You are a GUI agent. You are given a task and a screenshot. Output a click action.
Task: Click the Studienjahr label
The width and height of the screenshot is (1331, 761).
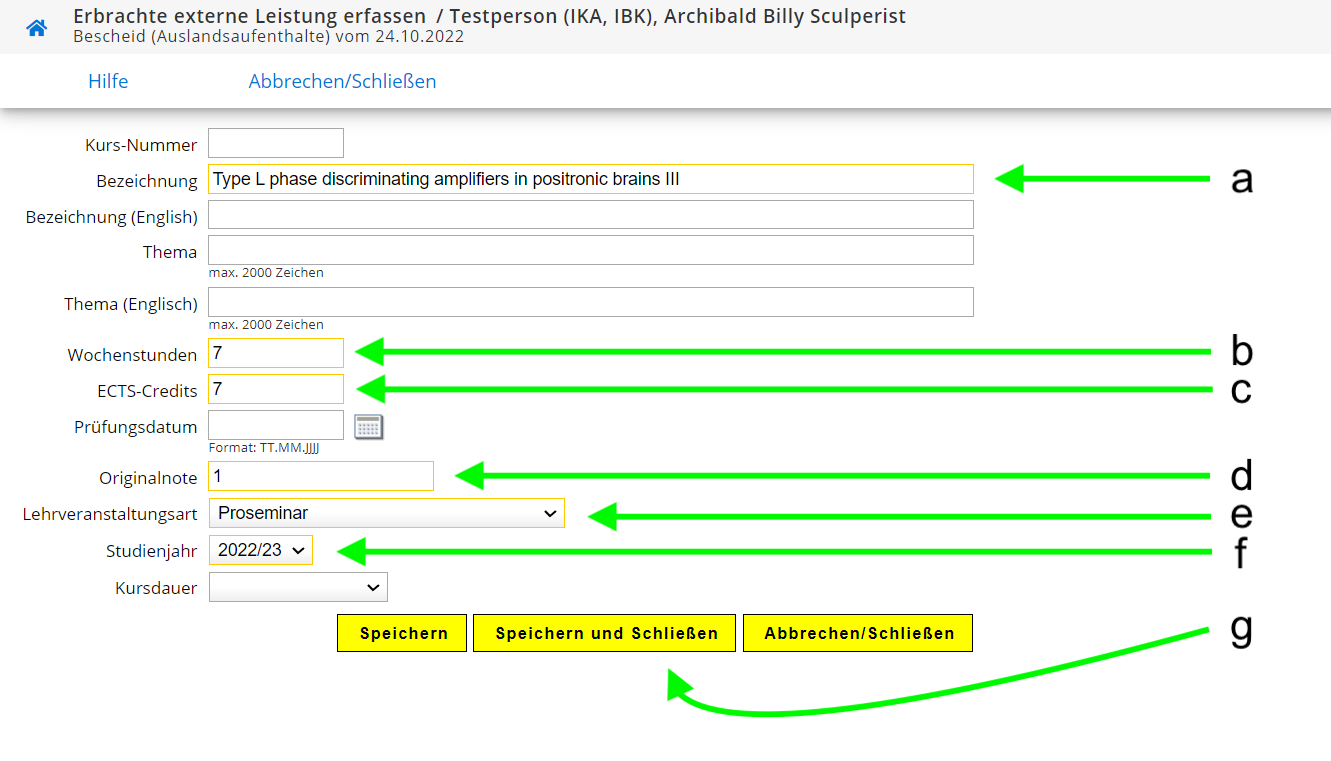coord(152,551)
